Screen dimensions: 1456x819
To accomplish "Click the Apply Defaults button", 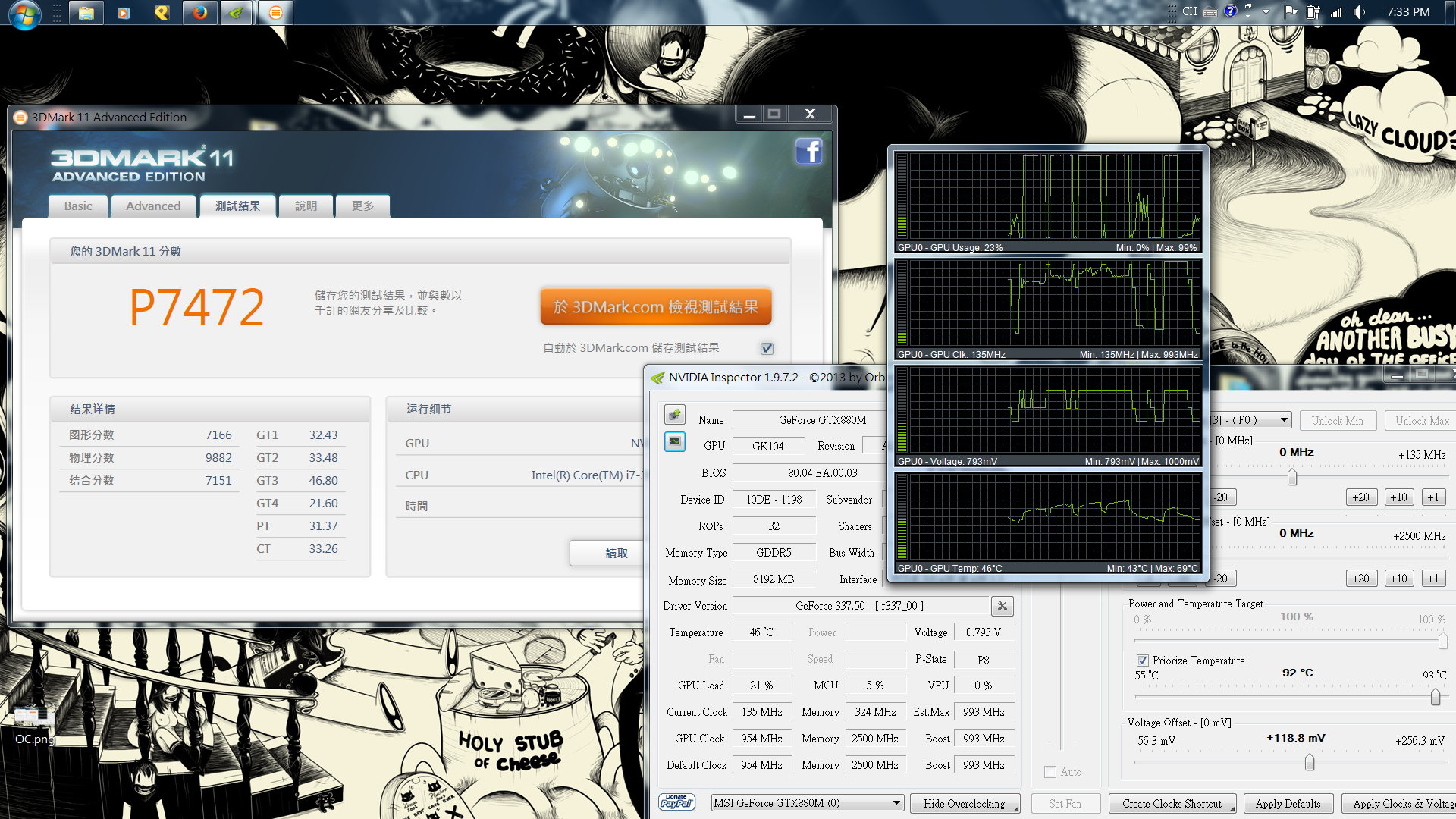I will (1288, 804).
